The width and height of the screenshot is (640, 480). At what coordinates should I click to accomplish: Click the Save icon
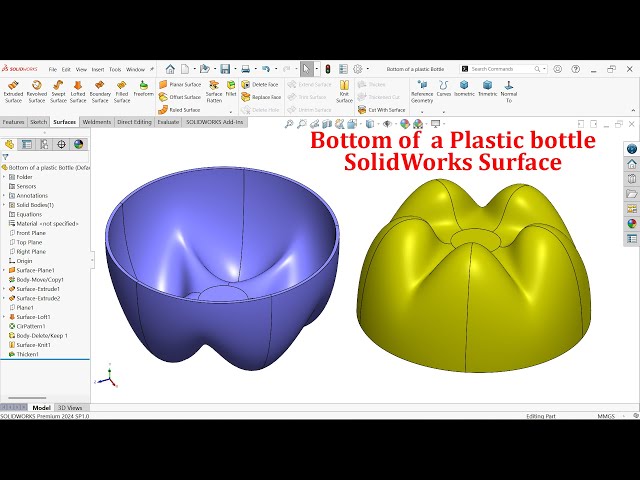click(225, 69)
